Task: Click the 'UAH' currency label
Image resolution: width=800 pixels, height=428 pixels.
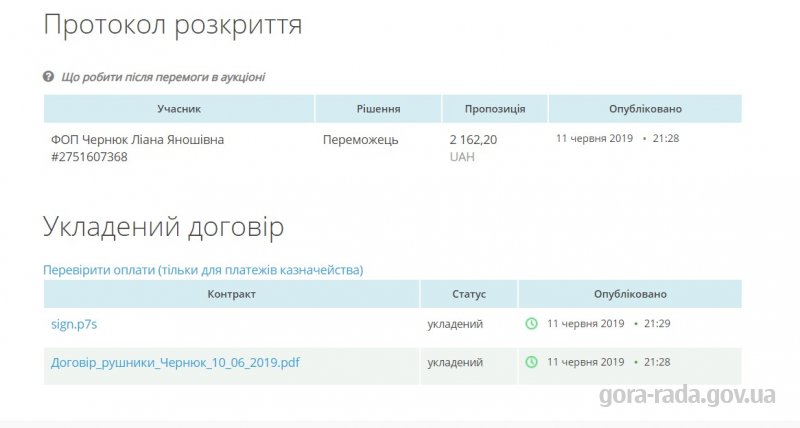Action: [x=462, y=157]
